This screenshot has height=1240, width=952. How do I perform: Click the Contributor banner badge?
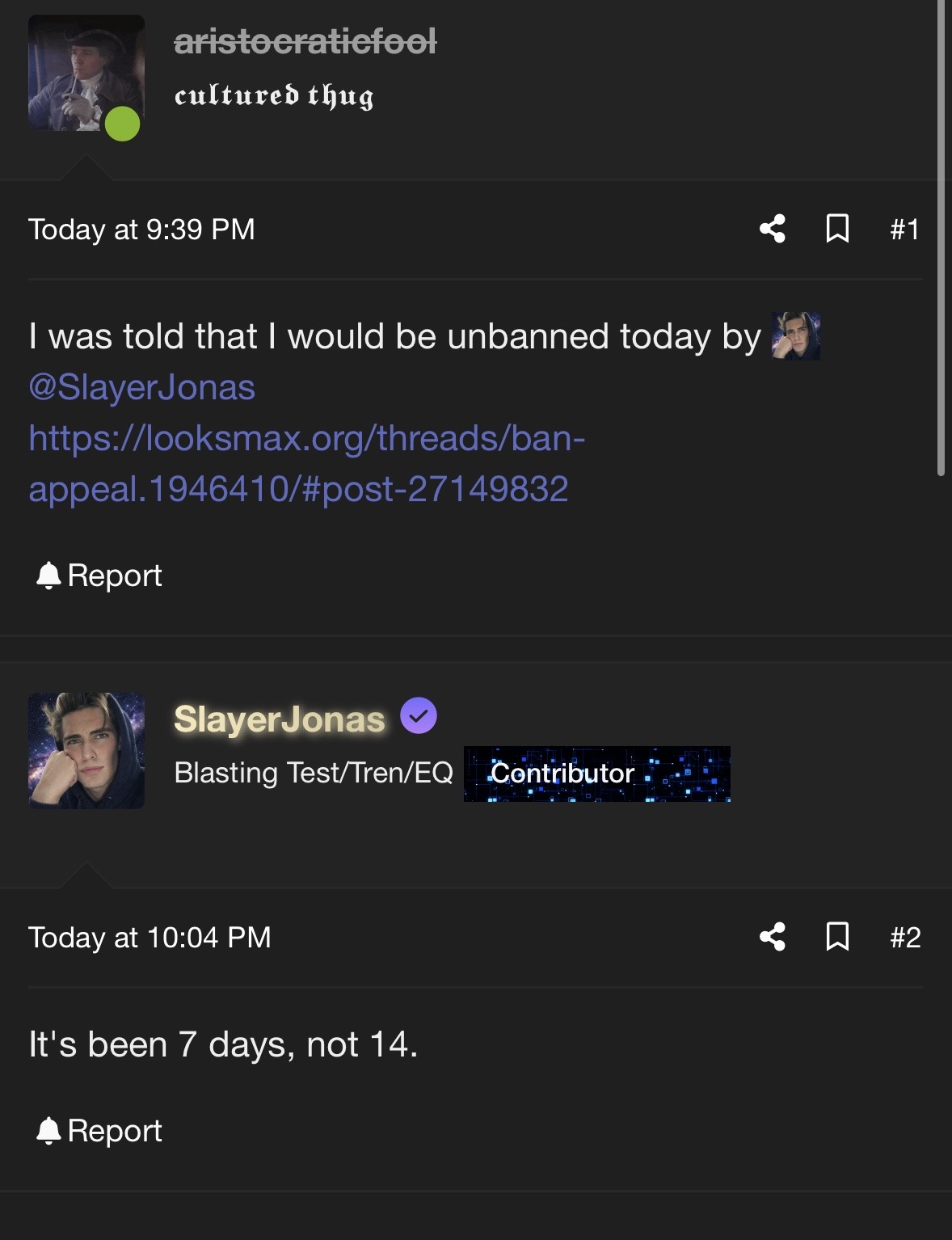[596, 774]
